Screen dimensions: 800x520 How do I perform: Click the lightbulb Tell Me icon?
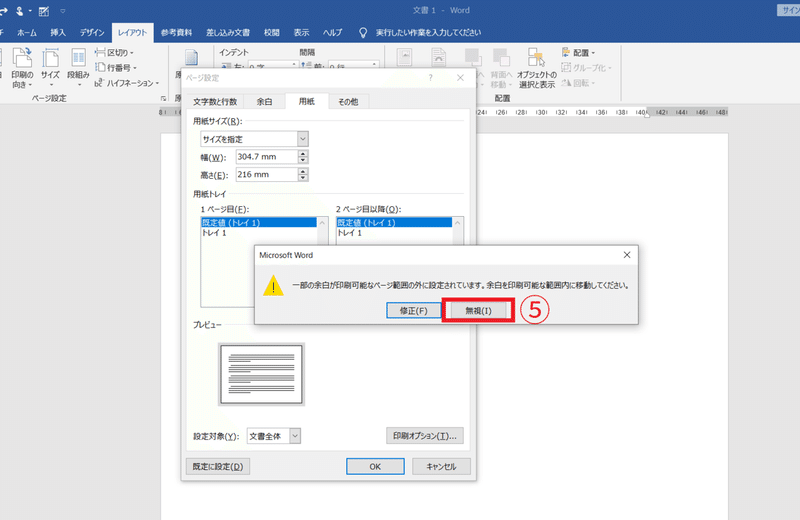point(363,33)
